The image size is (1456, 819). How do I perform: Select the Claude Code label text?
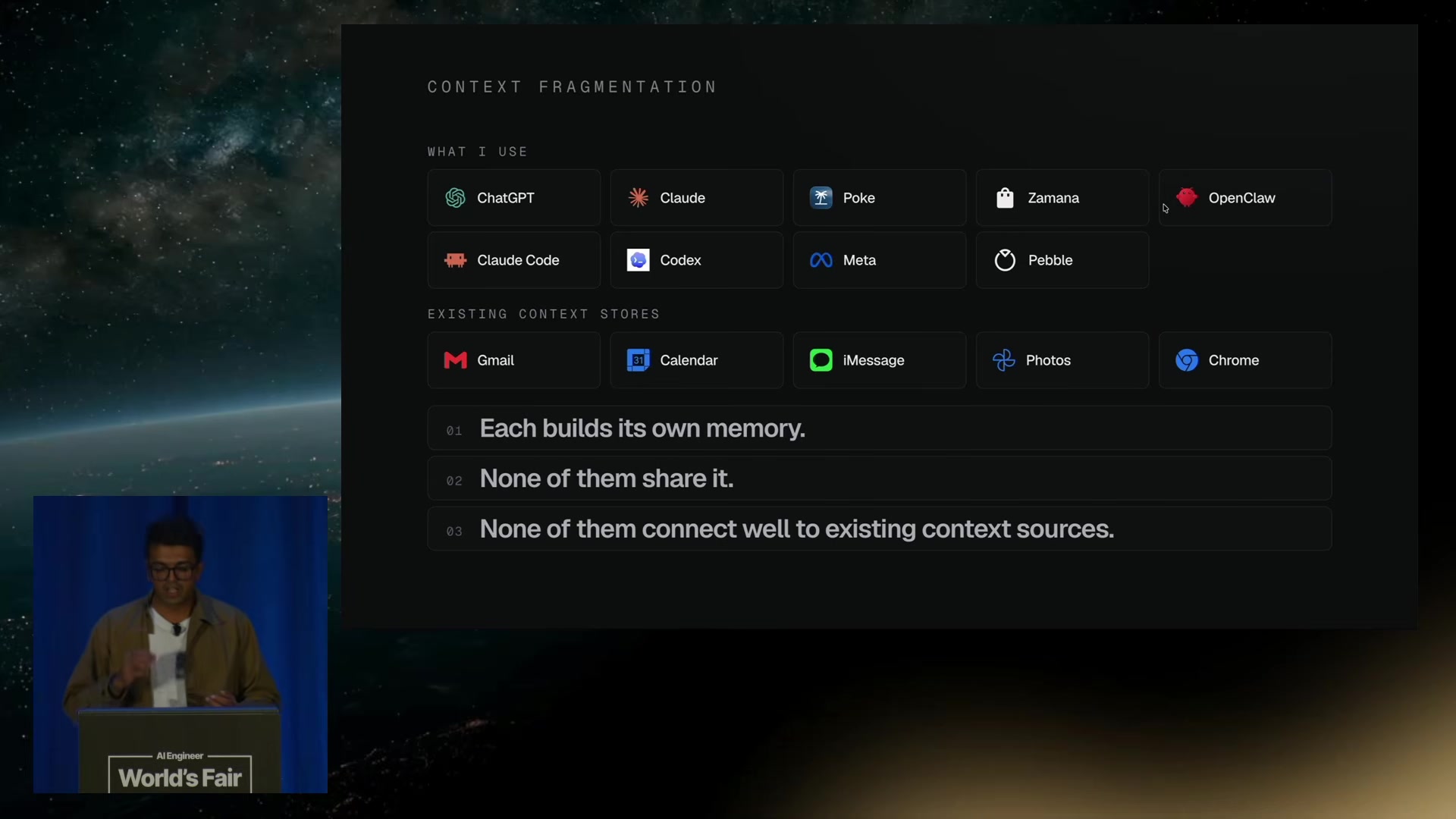tap(518, 260)
